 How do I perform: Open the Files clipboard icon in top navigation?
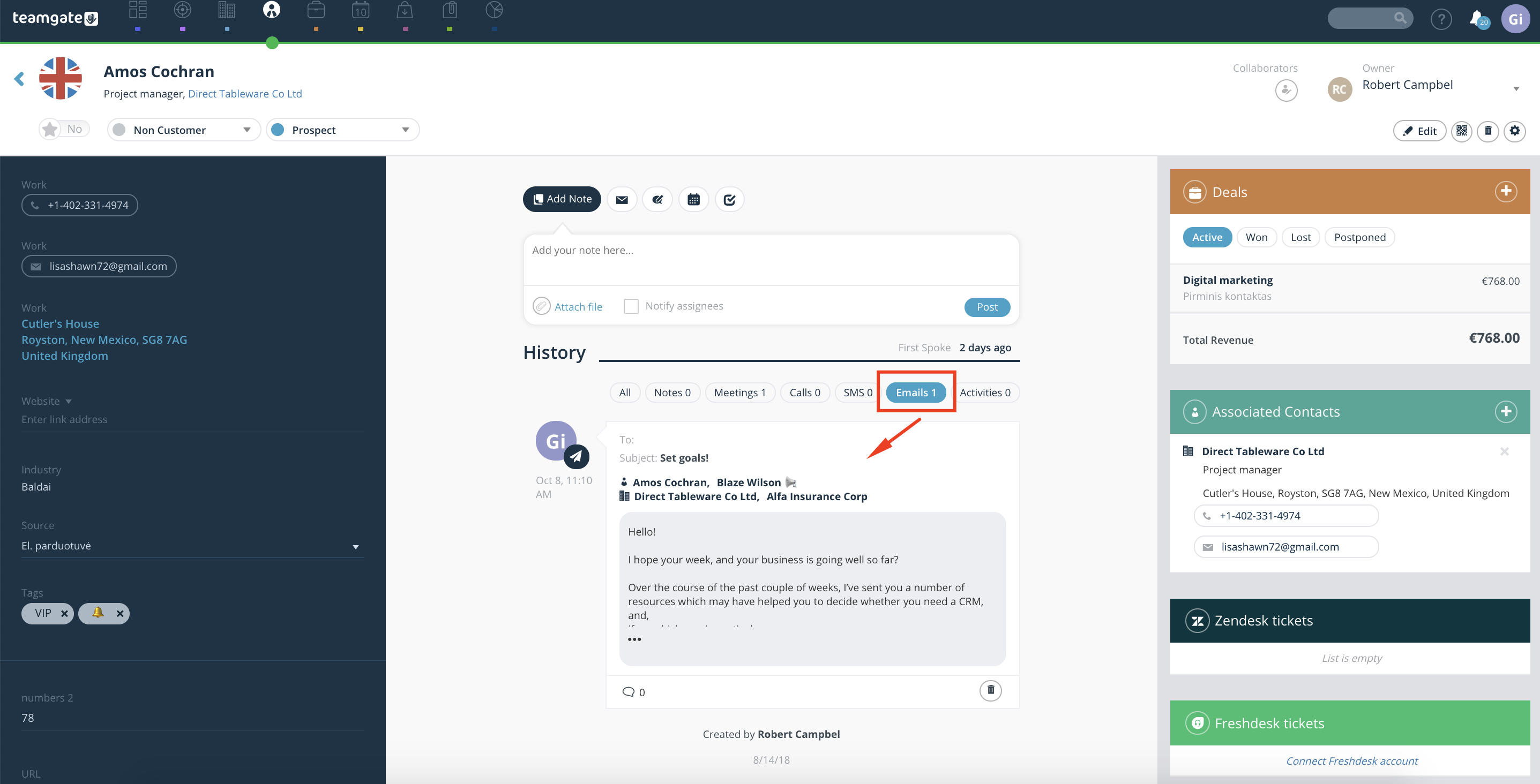click(x=450, y=10)
